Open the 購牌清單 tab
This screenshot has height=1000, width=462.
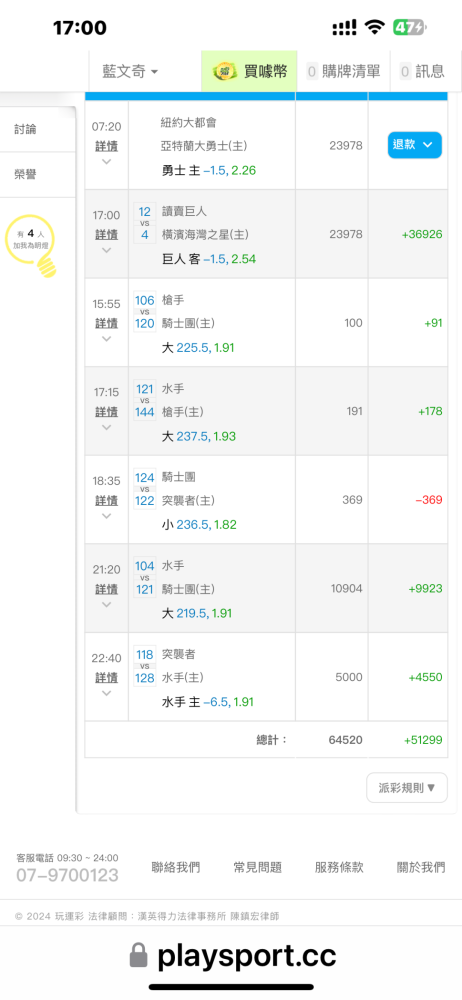(x=345, y=71)
